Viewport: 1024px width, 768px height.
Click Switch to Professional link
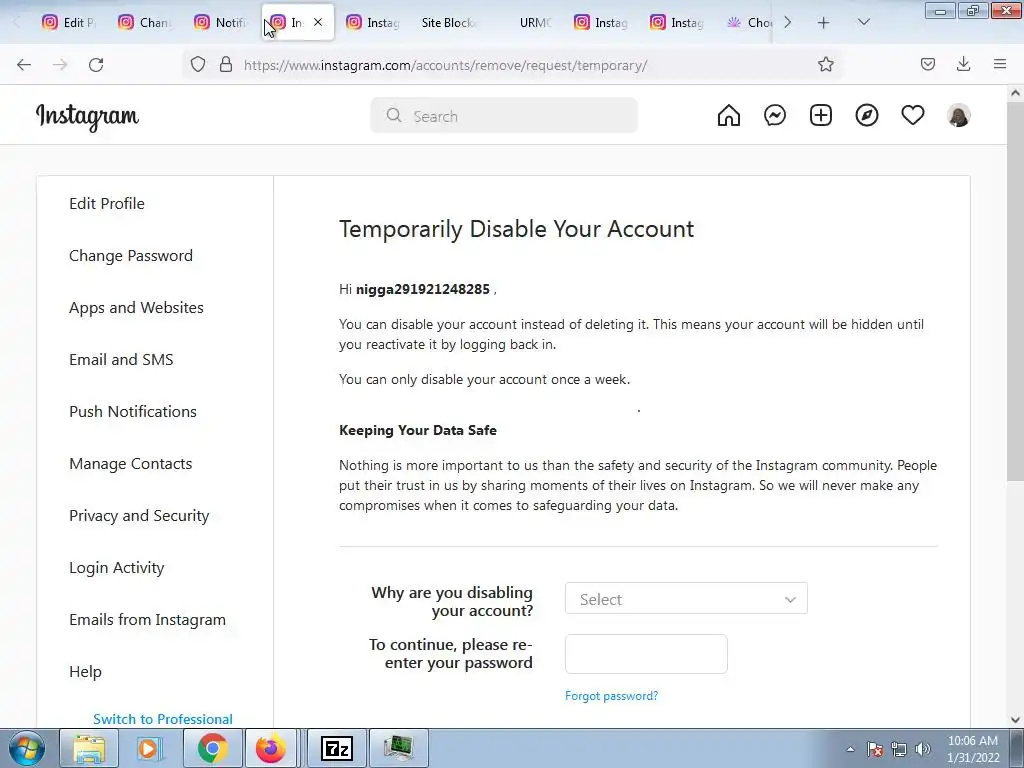tap(163, 718)
